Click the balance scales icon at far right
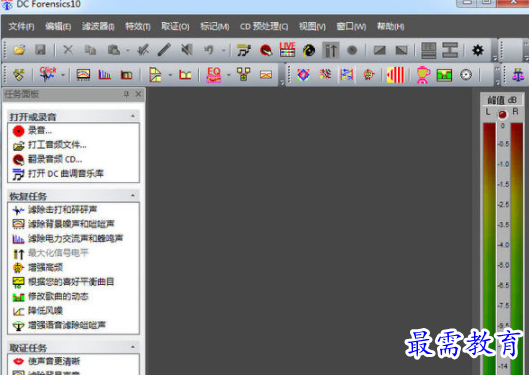The height and width of the screenshot is (375, 529). click(x=519, y=75)
